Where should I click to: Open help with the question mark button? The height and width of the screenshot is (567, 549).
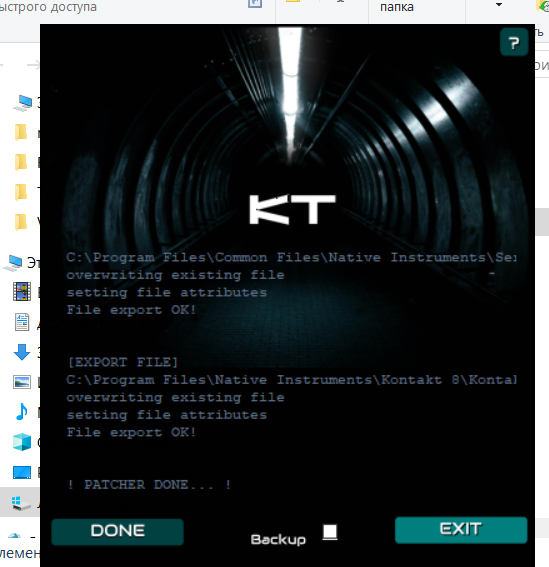click(514, 42)
